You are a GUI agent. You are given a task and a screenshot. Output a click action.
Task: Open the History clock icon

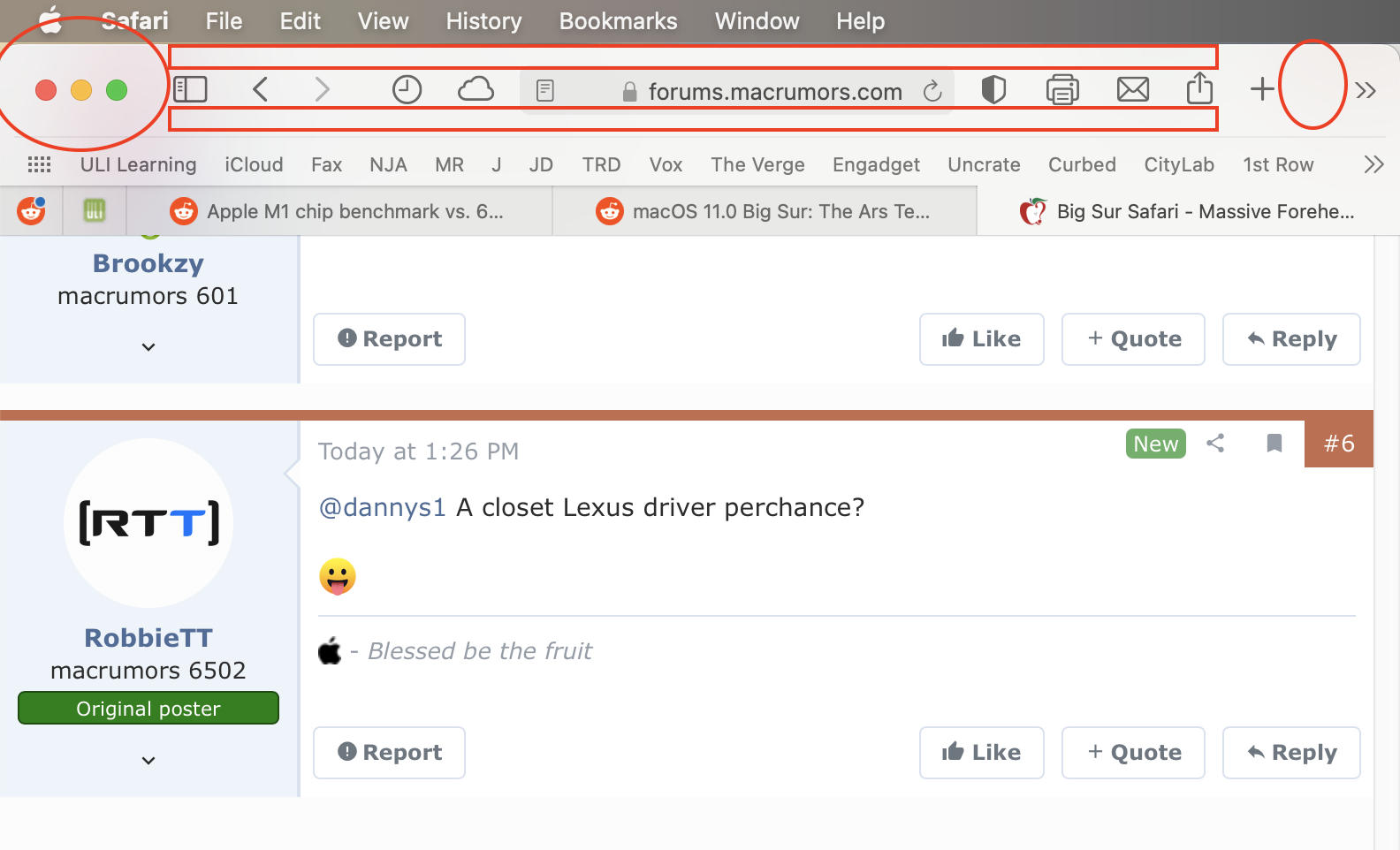pyautogui.click(x=407, y=89)
